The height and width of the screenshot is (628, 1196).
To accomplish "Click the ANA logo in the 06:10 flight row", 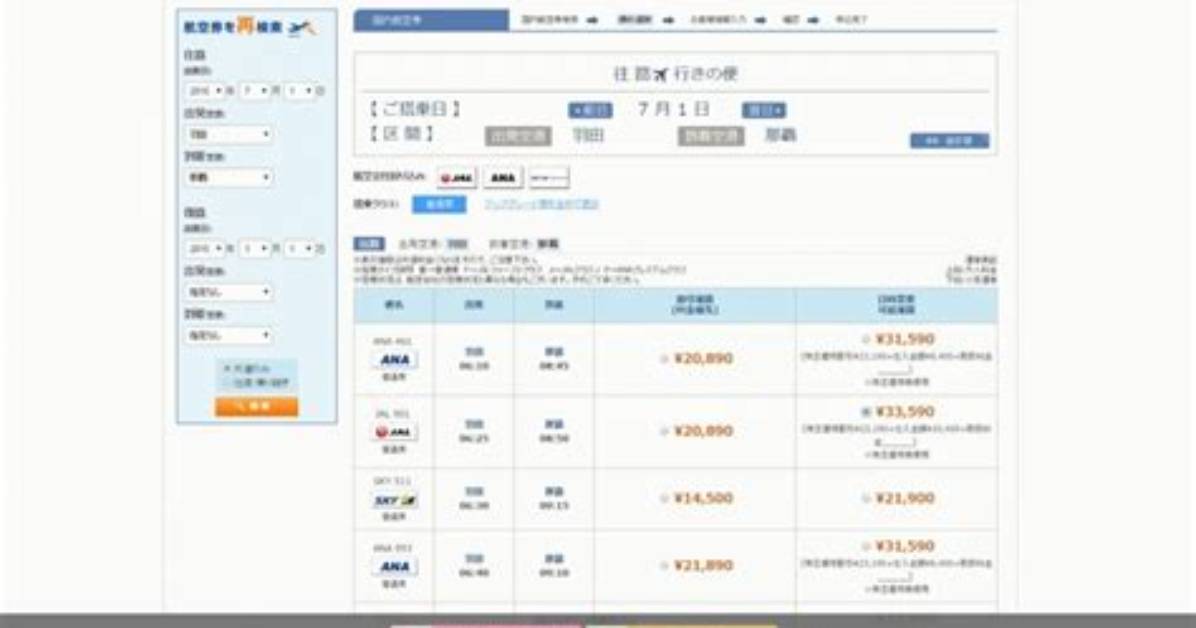I will coord(394,359).
